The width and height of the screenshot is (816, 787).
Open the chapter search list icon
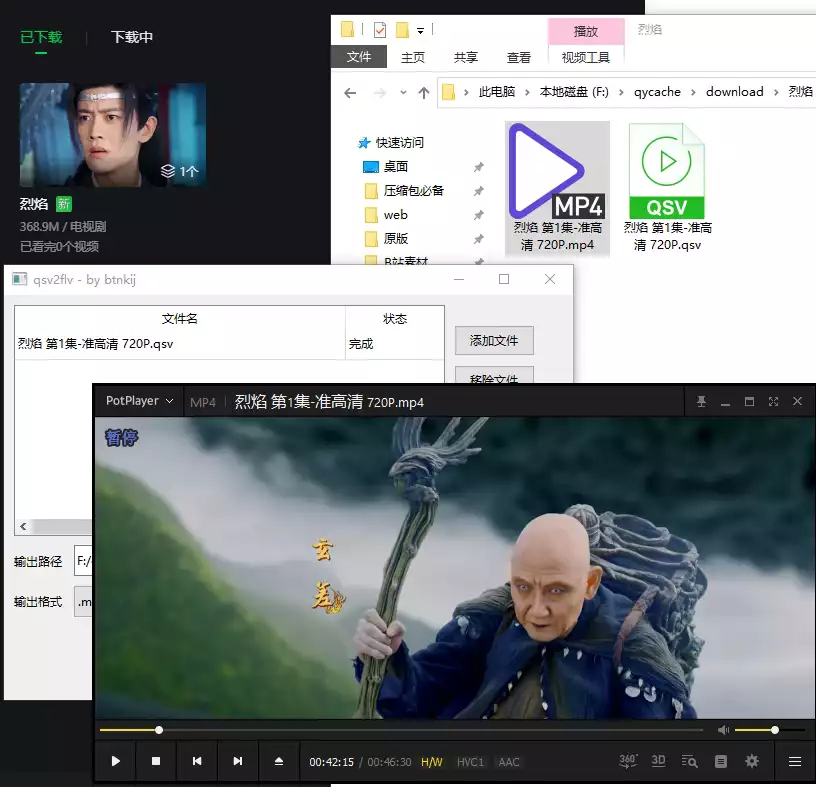[689, 761]
